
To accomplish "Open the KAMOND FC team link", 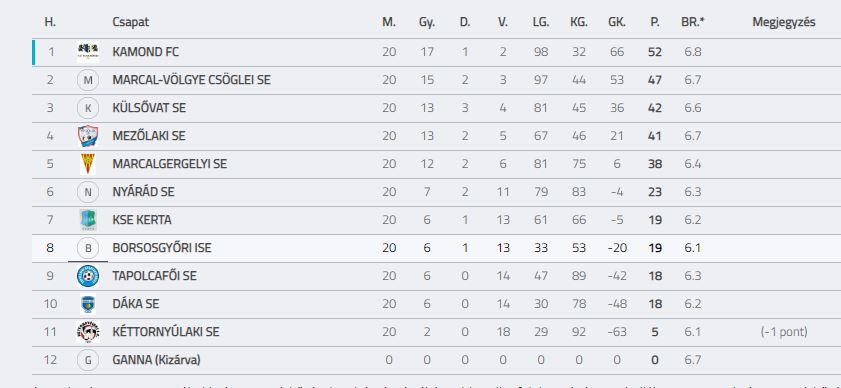I will click(x=145, y=52).
